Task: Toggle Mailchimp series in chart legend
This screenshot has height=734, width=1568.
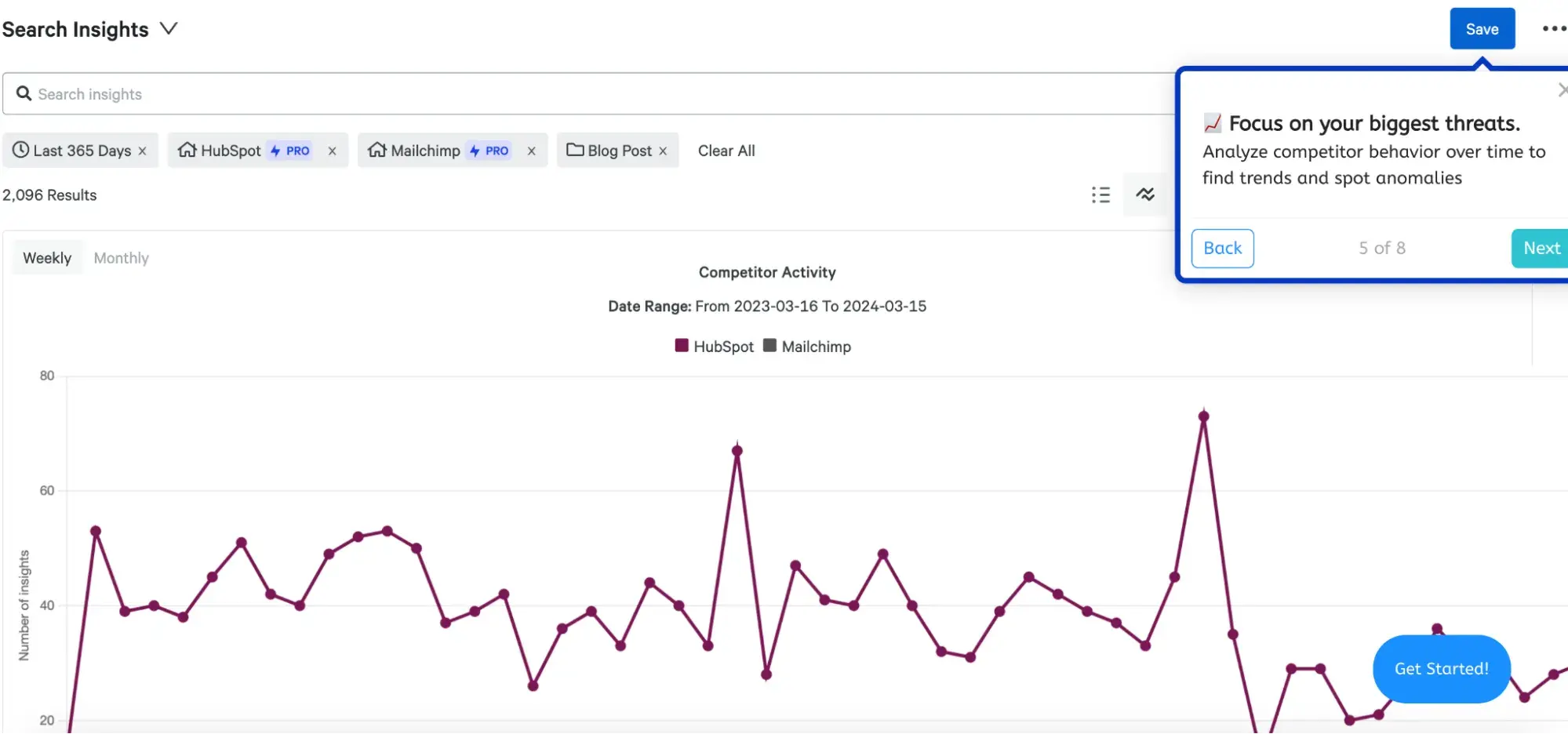Action: [807, 347]
